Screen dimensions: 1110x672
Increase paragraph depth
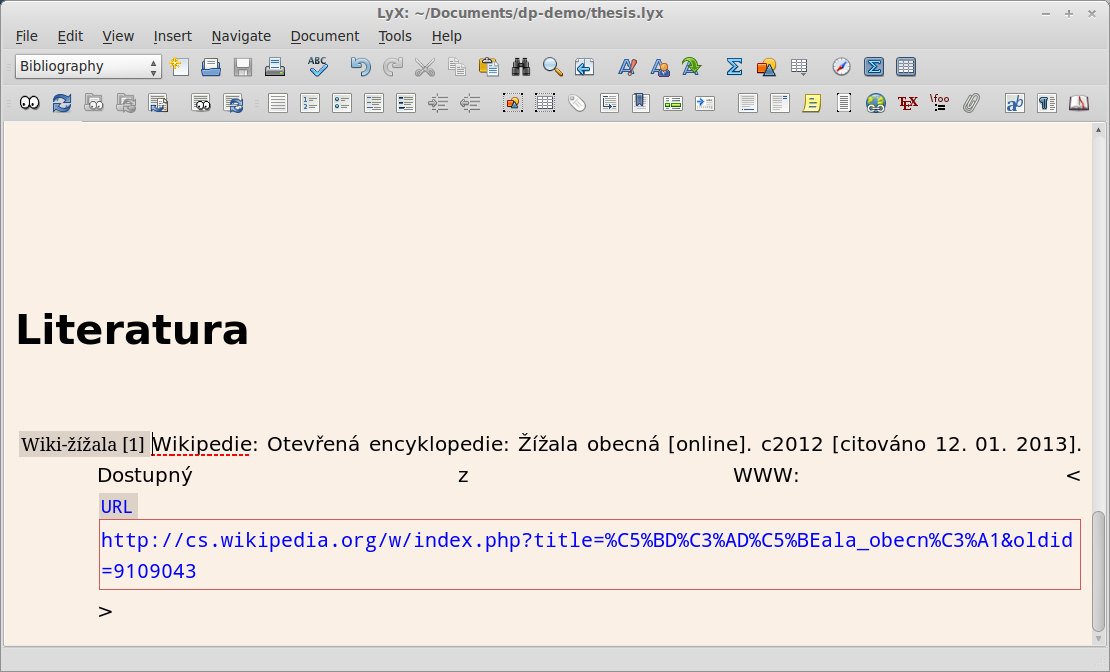tap(438, 103)
